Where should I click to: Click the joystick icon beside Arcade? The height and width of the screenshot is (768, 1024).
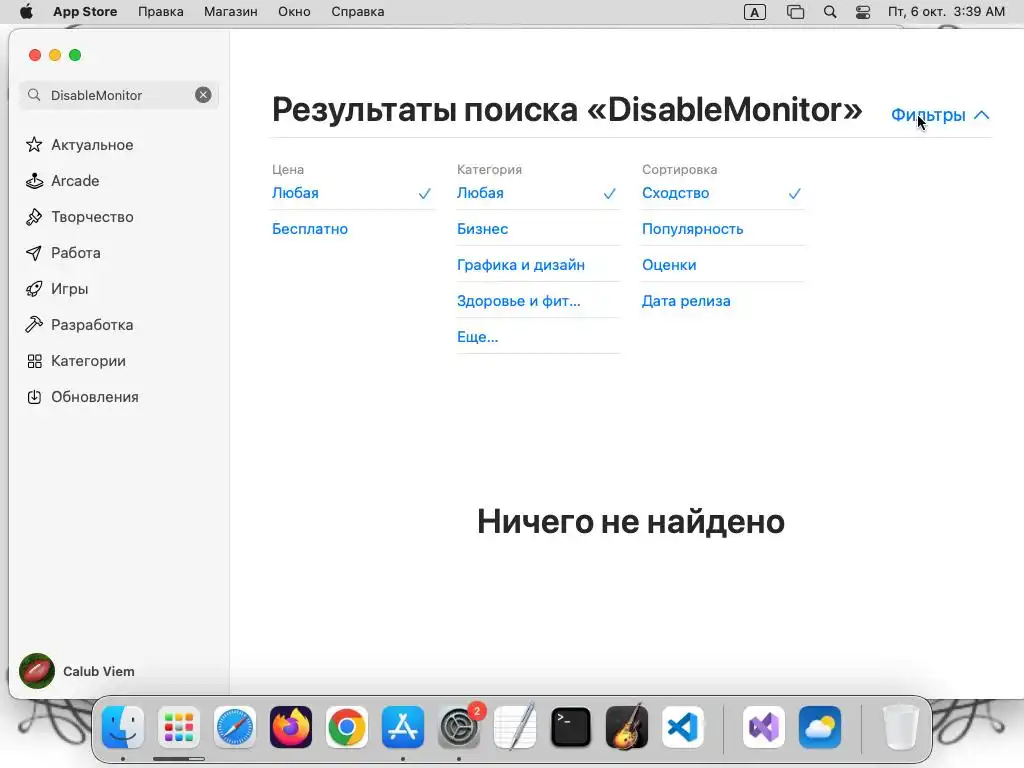34,181
